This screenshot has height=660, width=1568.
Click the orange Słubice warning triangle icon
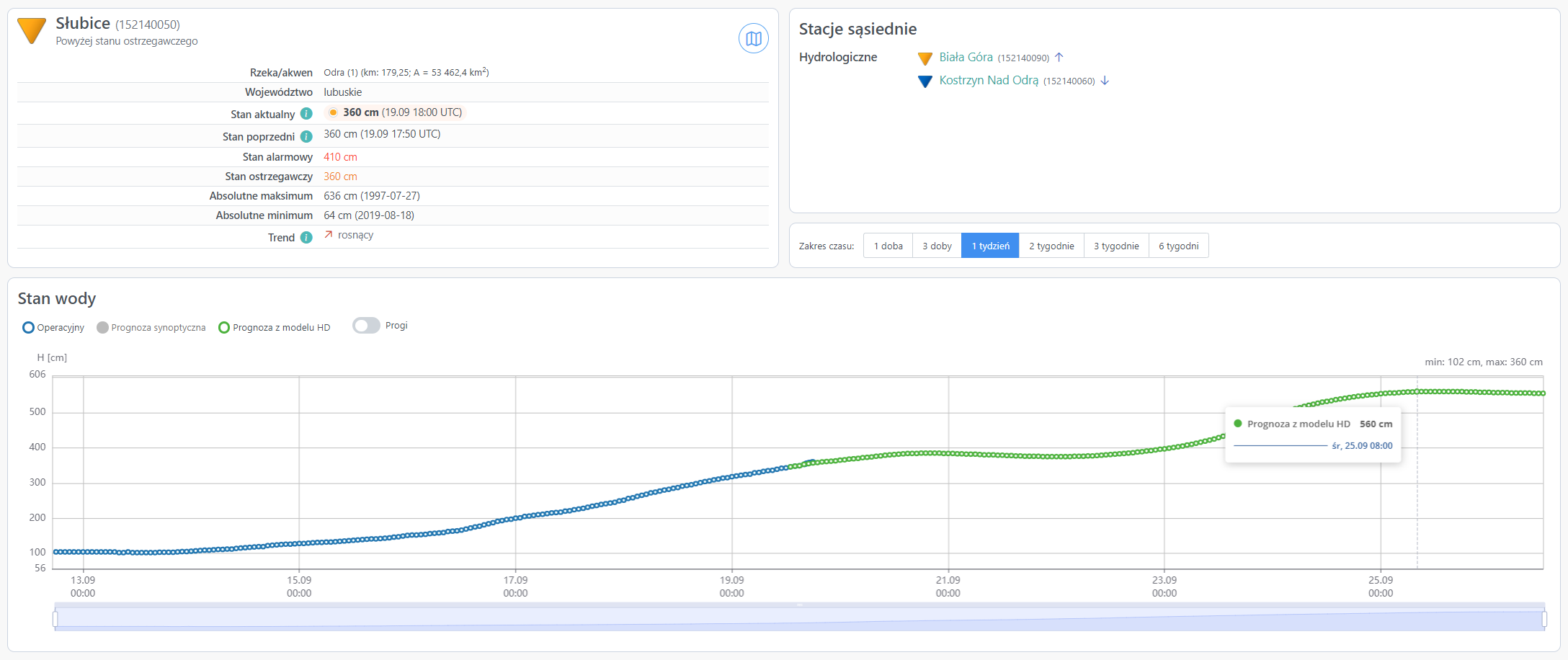pyautogui.click(x=32, y=30)
